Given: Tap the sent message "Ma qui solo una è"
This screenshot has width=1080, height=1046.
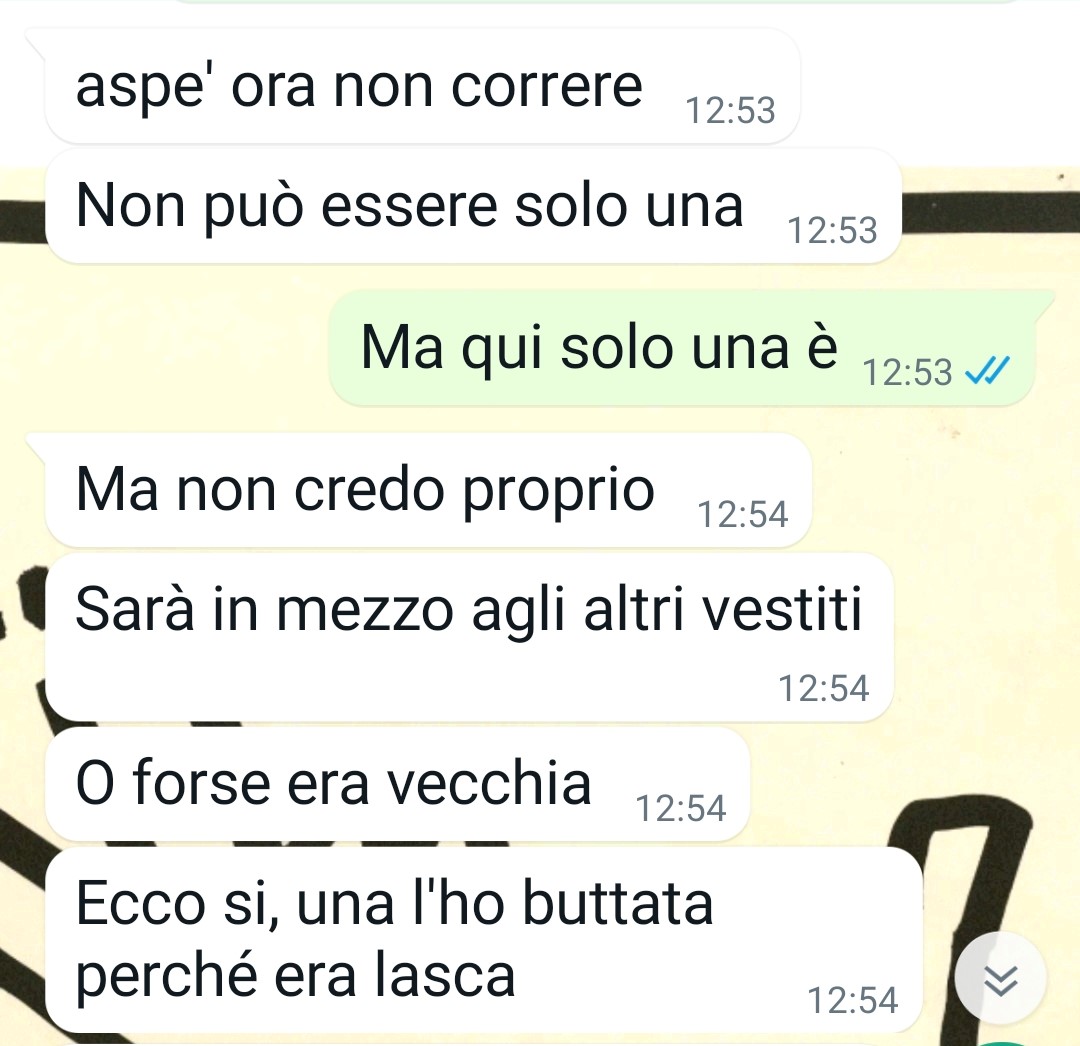Looking at the screenshot, I should tap(683, 348).
